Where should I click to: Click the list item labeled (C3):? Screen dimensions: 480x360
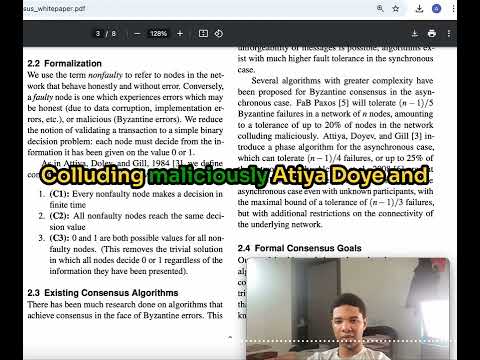[59, 238]
